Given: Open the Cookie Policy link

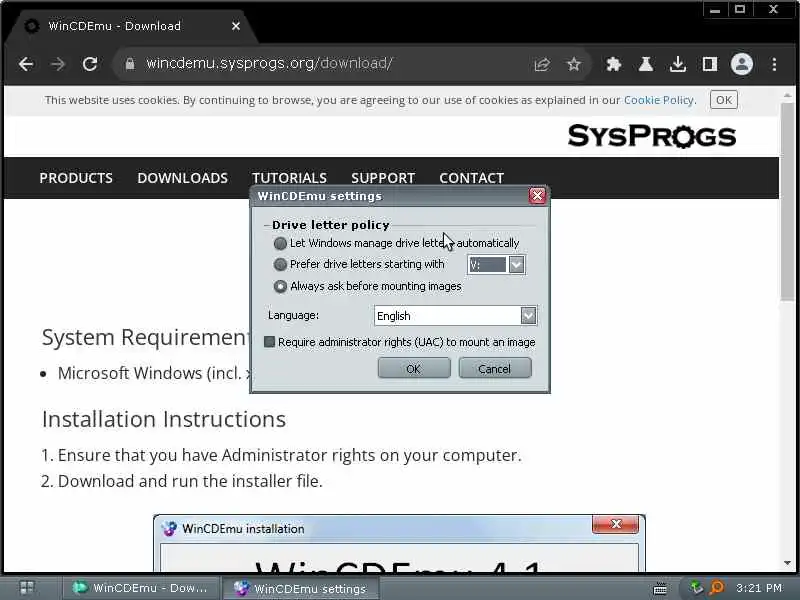Looking at the screenshot, I should pyautogui.click(x=659, y=100).
